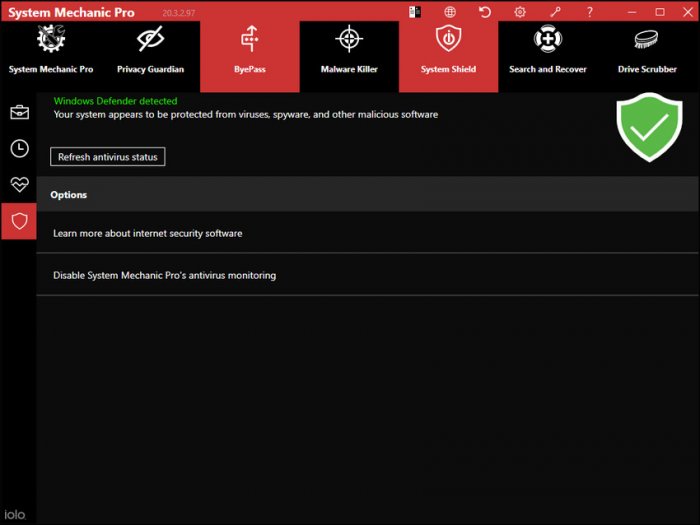
Task: Click the undo arrow icon in title bar
Action: 485,12
